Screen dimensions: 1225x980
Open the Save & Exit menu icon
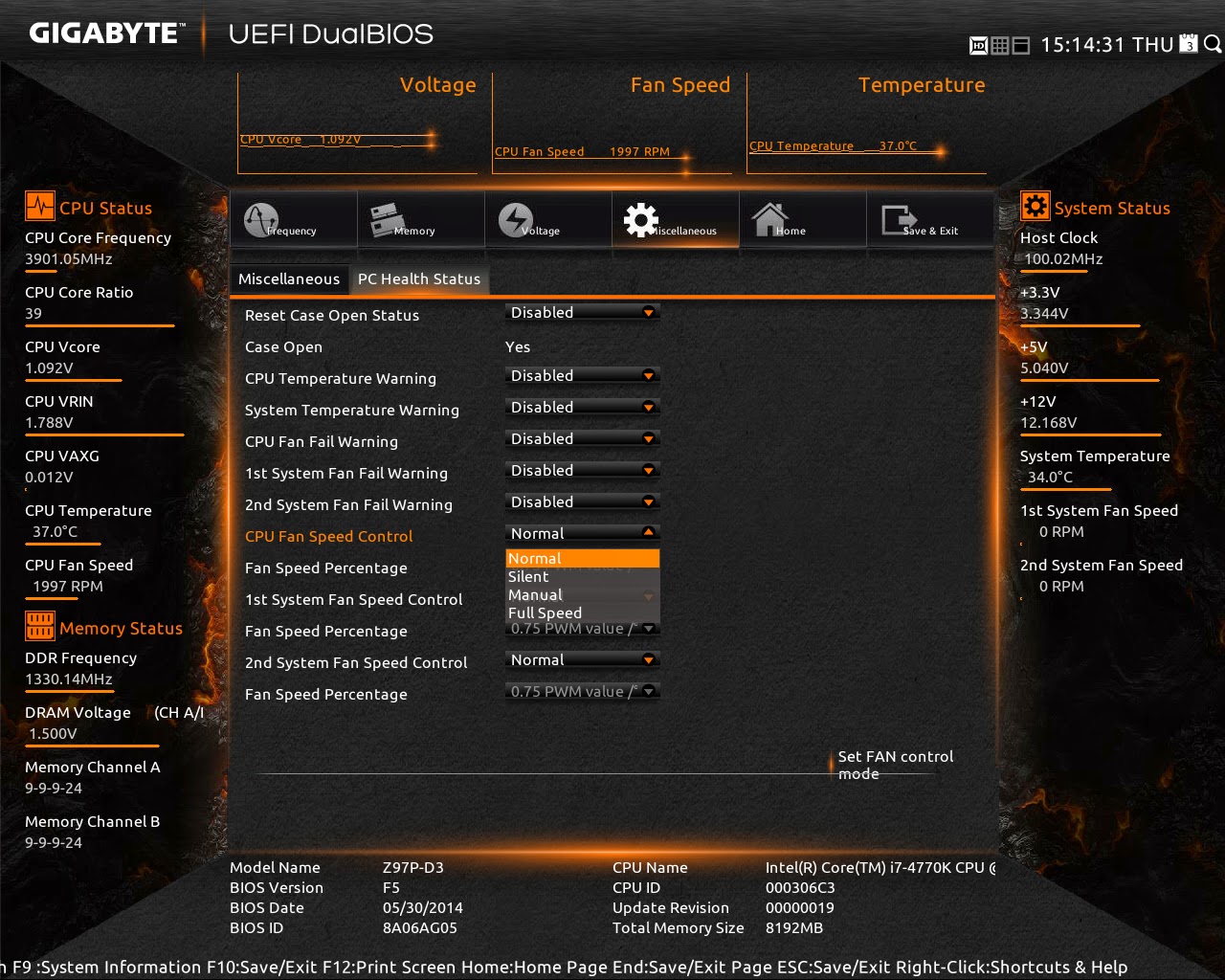click(x=898, y=220)
